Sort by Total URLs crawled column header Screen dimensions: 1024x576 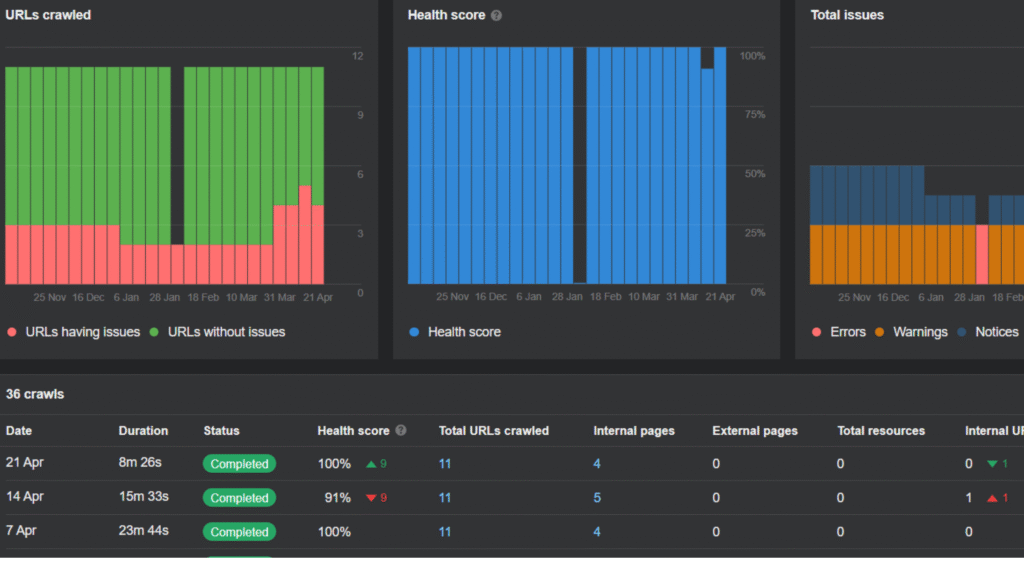493,431
